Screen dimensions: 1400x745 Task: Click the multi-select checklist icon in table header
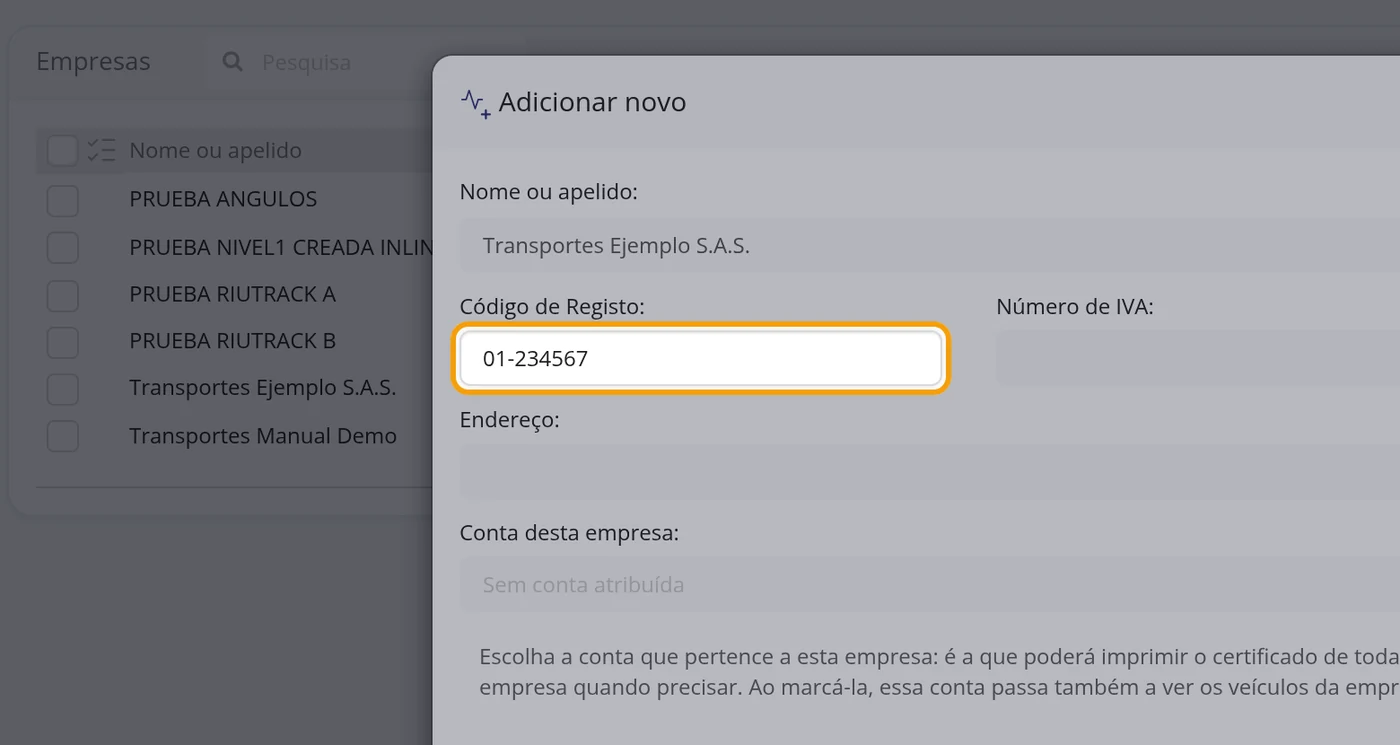point(101,151)
